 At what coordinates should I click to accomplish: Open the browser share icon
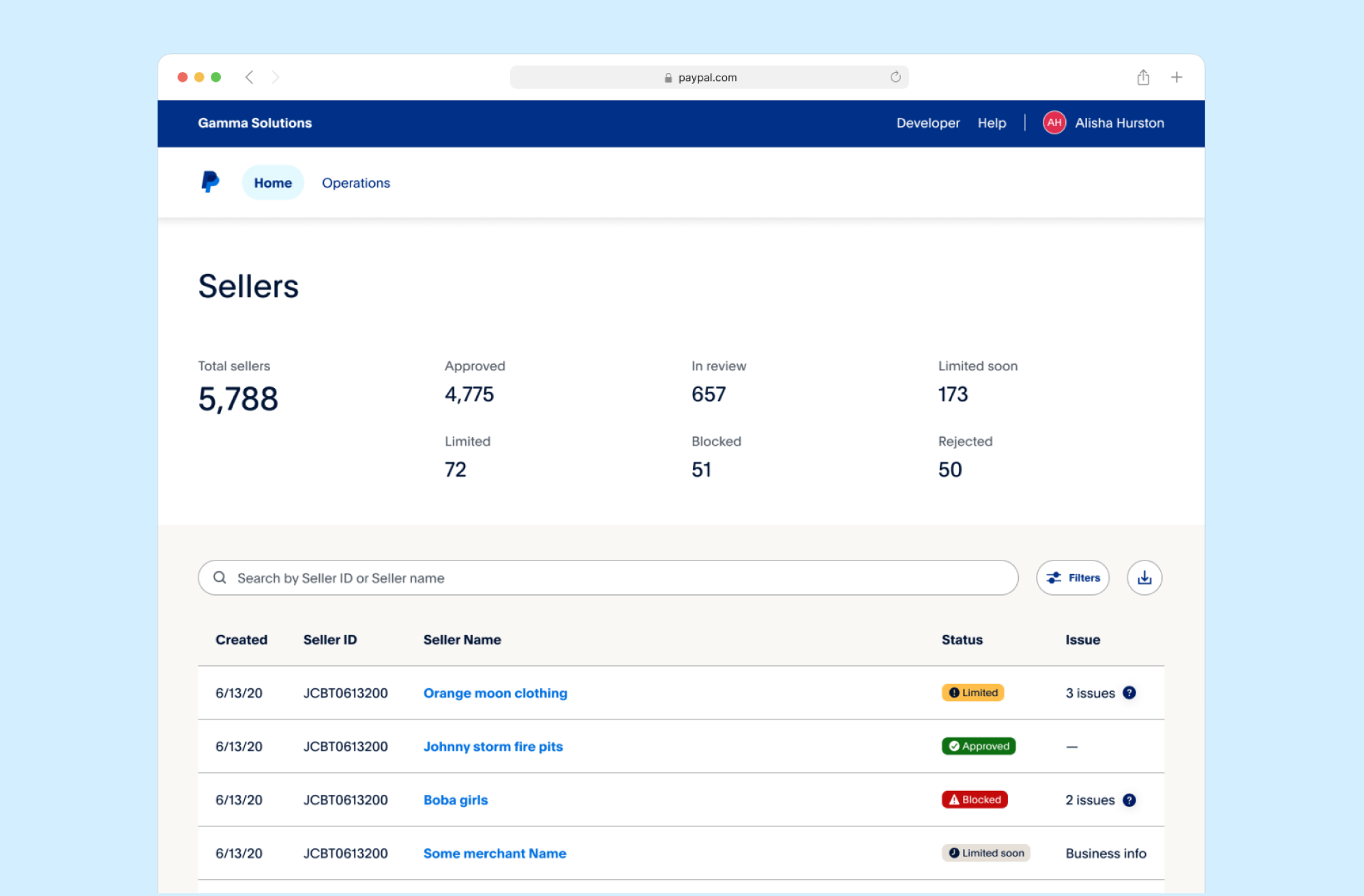1143,77
